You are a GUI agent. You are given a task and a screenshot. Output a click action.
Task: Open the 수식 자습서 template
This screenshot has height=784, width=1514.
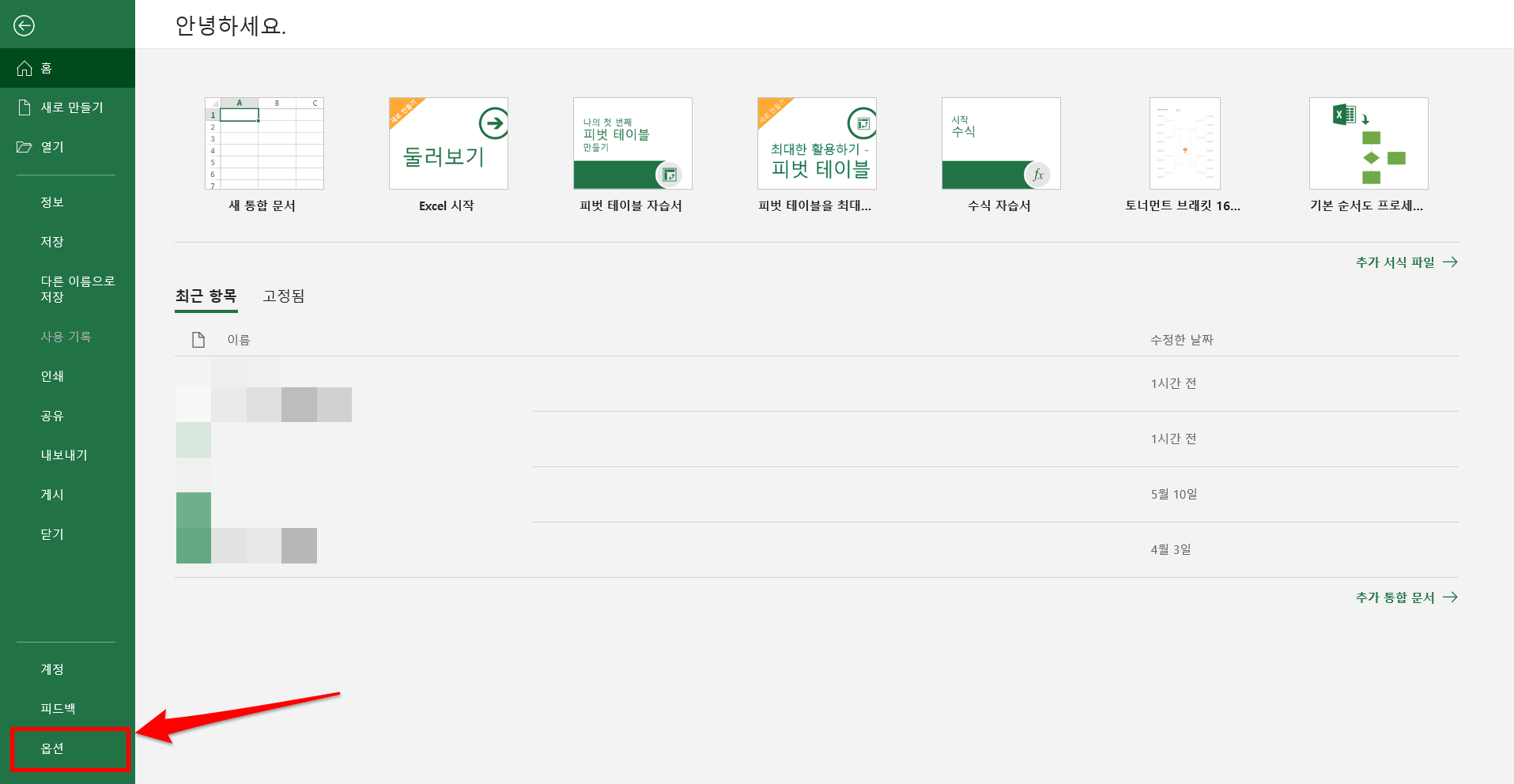[x=1001, y=143]
